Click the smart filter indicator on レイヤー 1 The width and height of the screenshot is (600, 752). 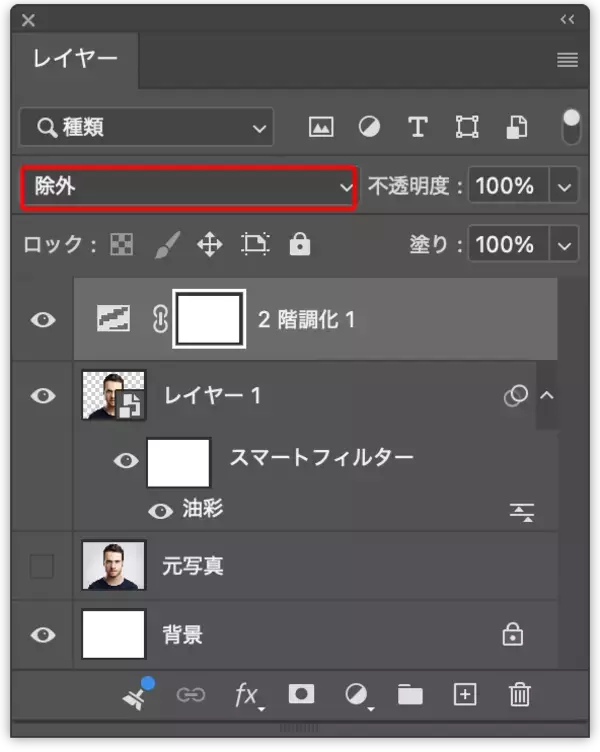pyautogui.click(x=516, y=396)
